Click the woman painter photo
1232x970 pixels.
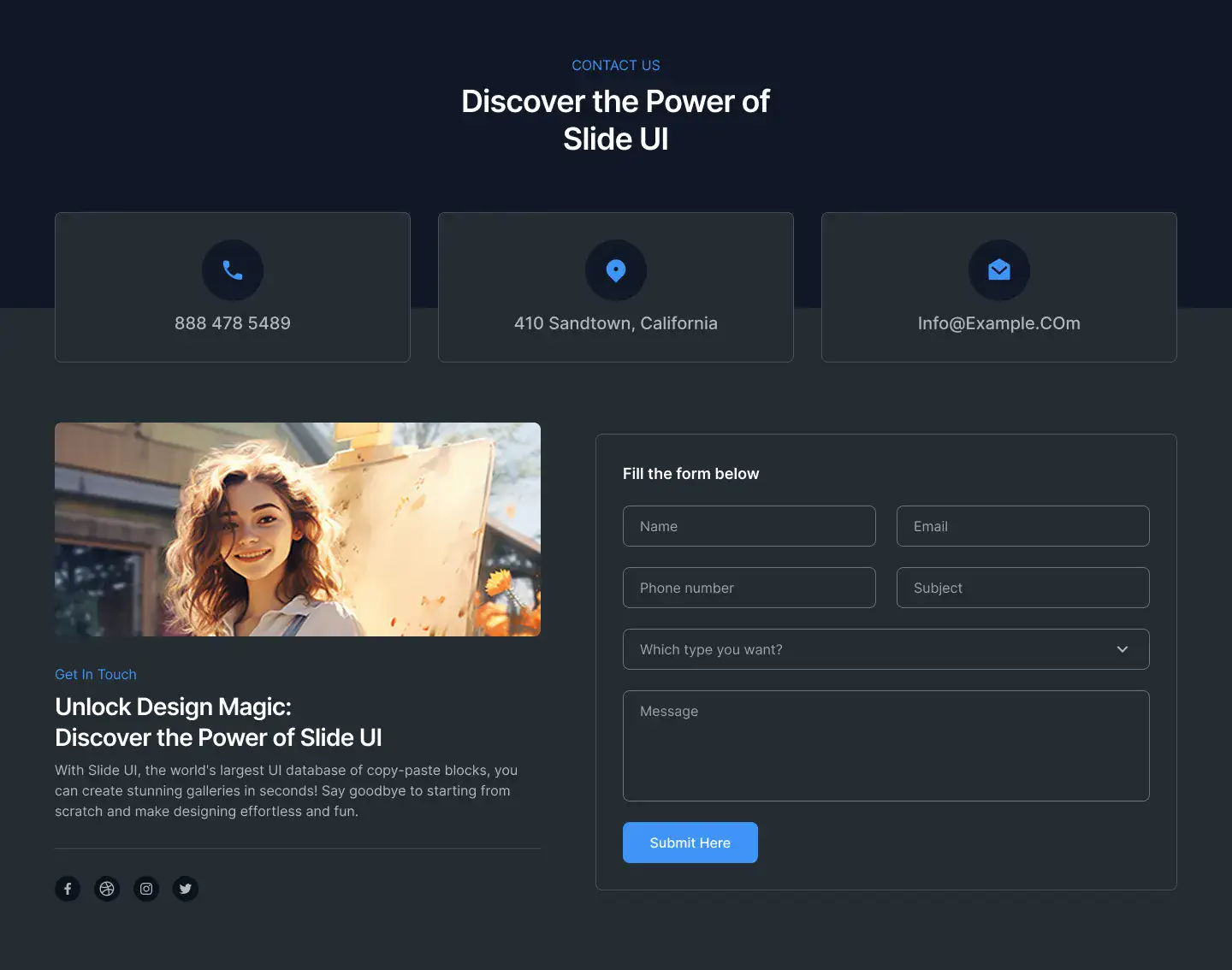point(298,529)
